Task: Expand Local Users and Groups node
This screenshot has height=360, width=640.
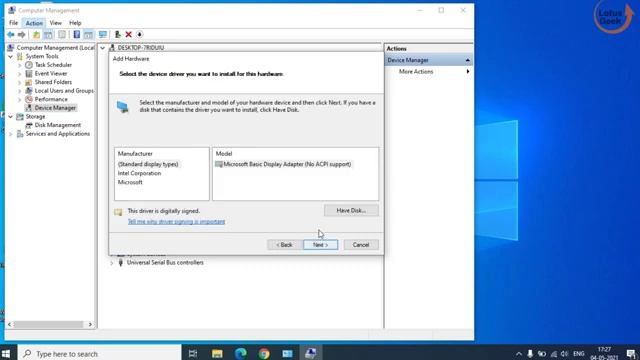Action: tap(20, 91)
